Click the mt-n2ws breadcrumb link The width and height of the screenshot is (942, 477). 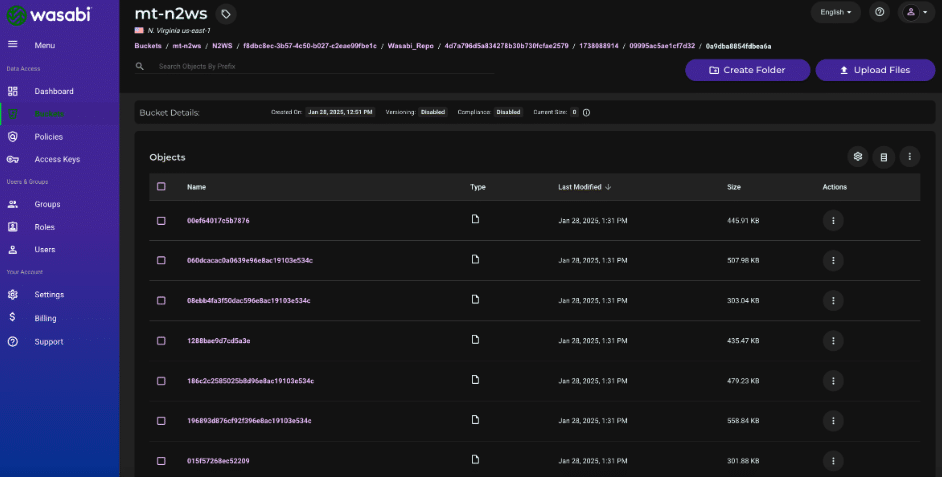point(187,46)
